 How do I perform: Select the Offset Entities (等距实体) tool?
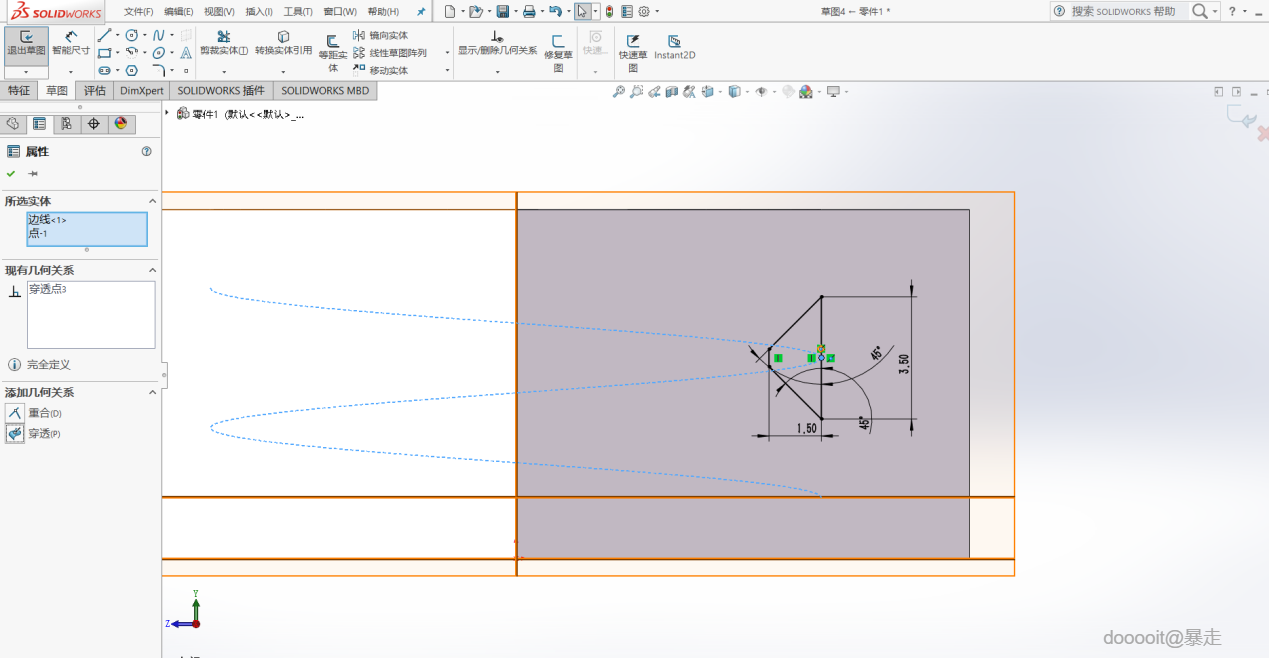coord(333,50)
